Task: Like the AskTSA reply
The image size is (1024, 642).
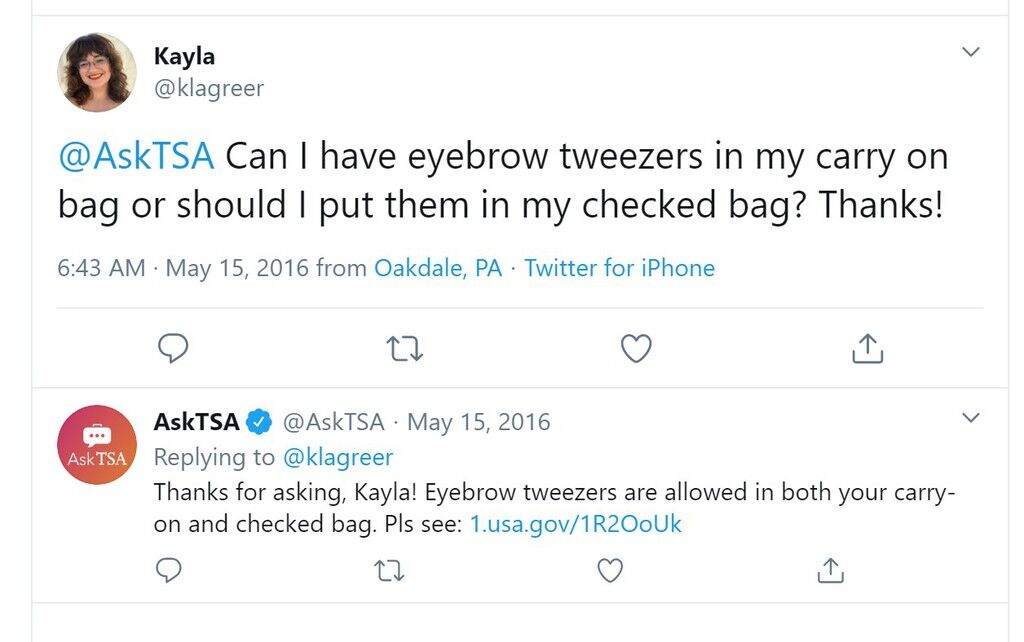Action: click(x=610, y=570)
